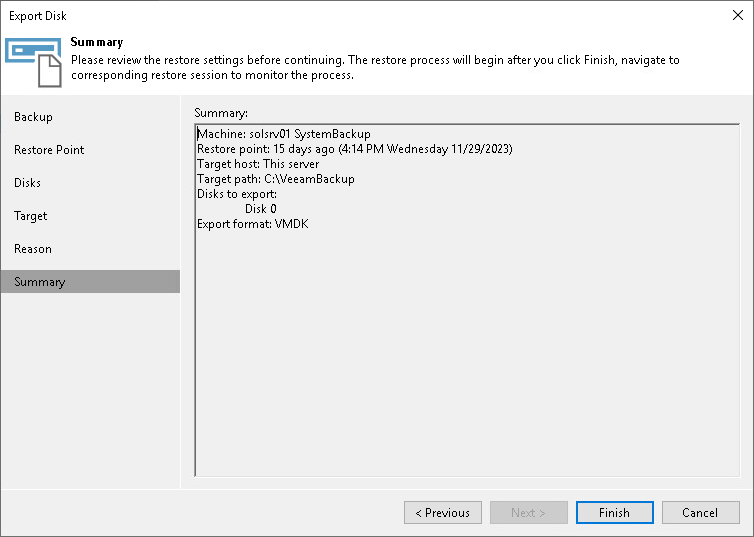Viewport: 754px width, 537px height.
Task: Click the Previous button
Action: pos(443,512)
